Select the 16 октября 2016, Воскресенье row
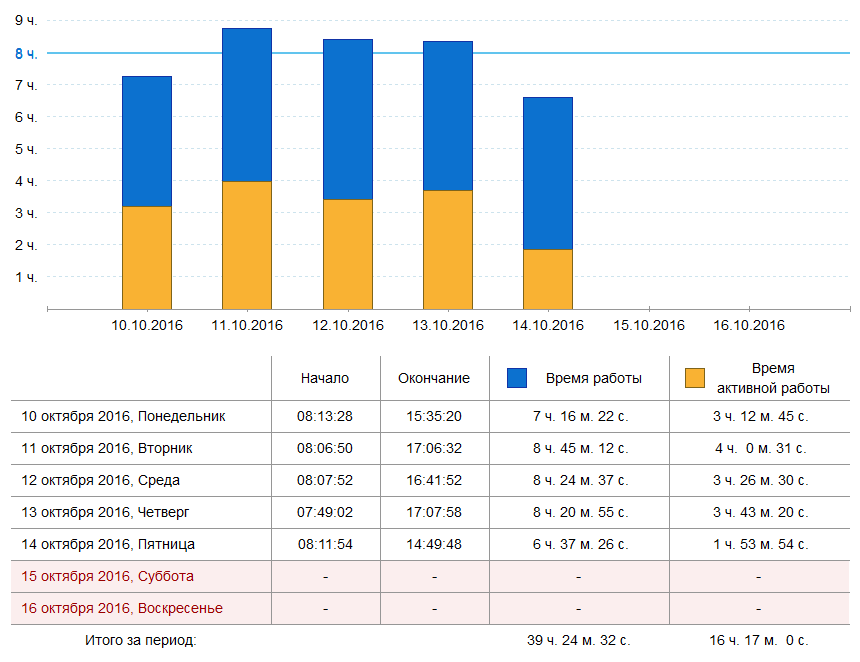860x662 pixels. click(122, 608)
